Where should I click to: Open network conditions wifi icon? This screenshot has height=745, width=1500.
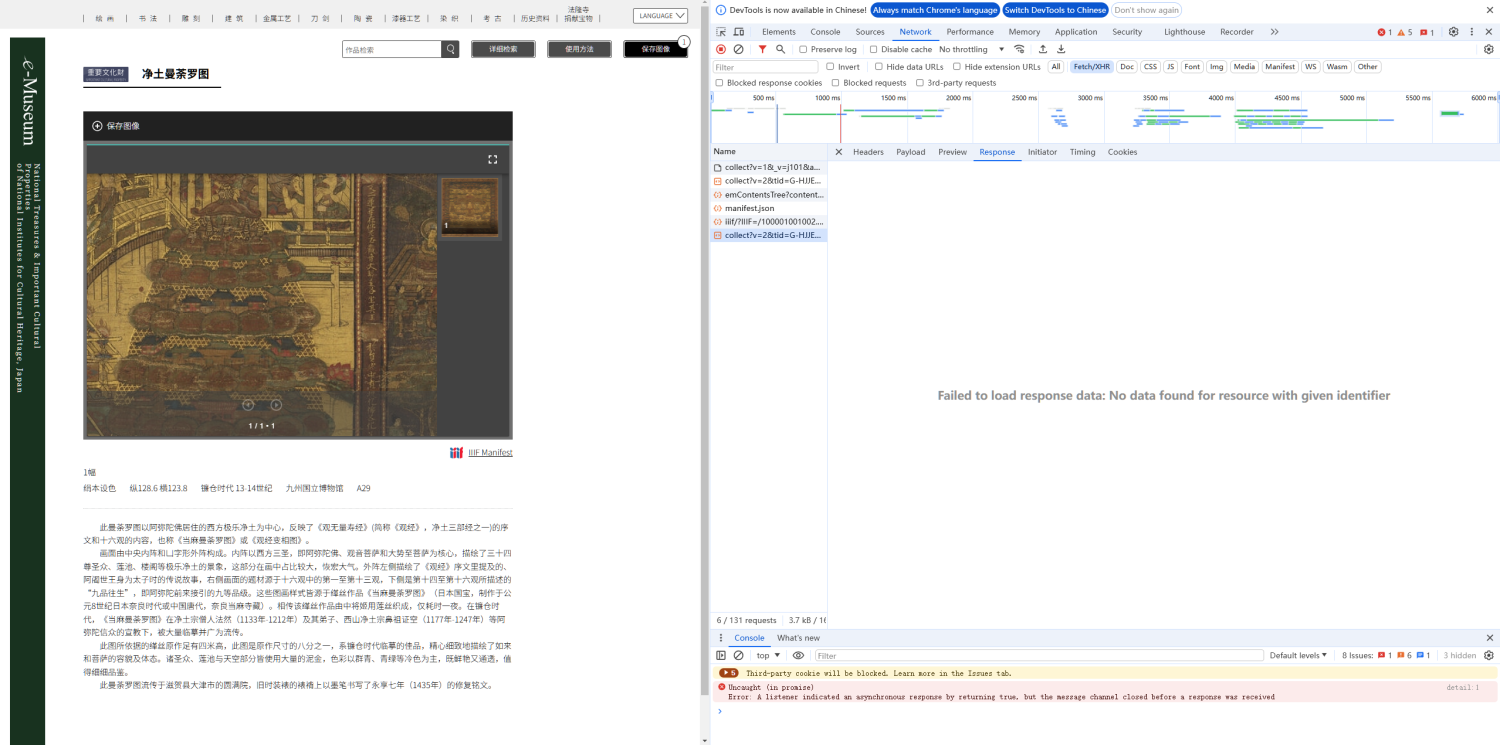pos(1019,49)
